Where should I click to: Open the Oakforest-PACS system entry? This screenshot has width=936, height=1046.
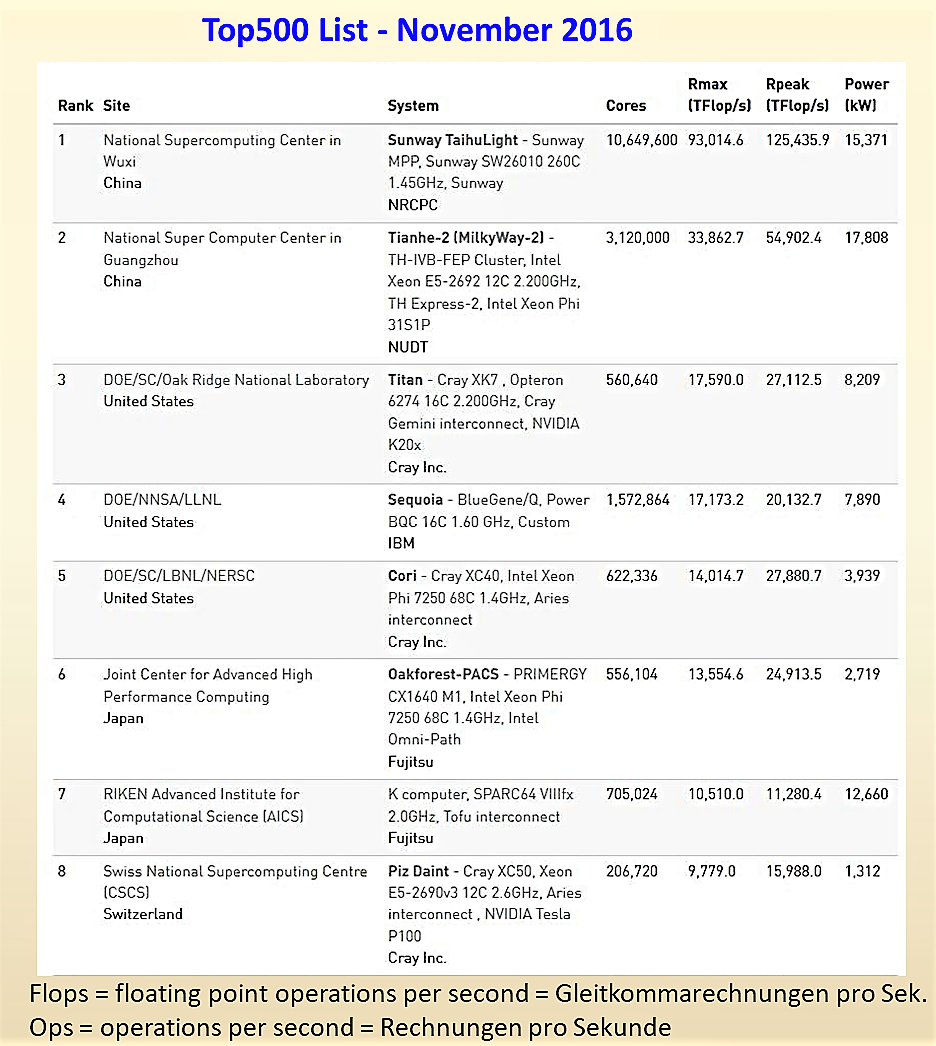click(x=443, y=674)
